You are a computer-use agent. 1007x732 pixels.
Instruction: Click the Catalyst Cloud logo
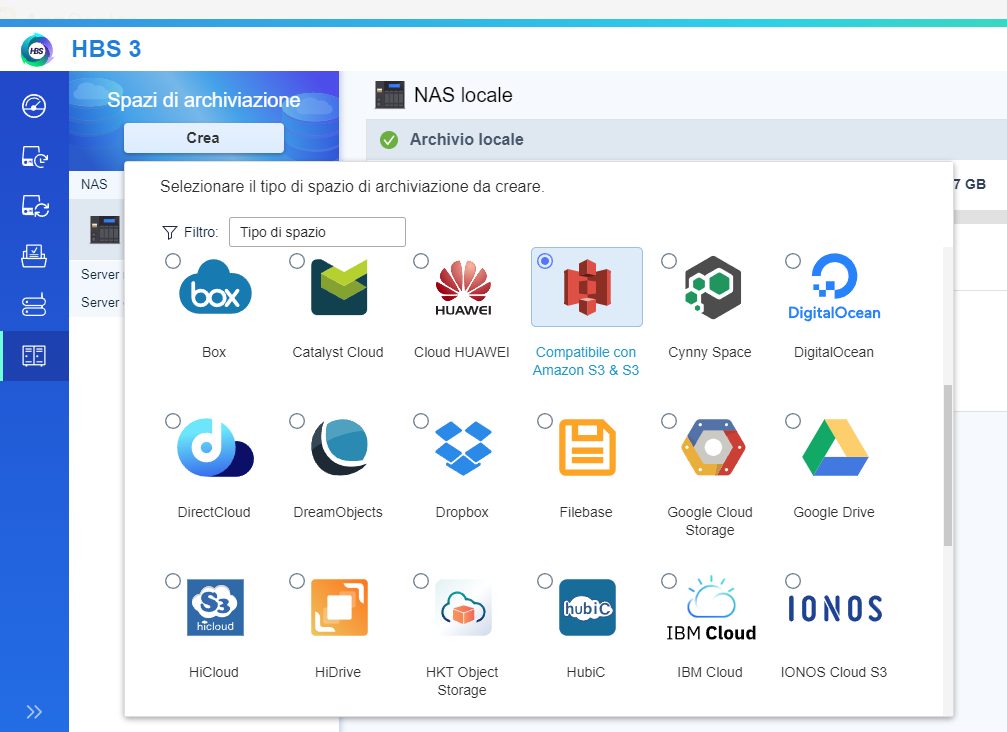tap(339, 287)
